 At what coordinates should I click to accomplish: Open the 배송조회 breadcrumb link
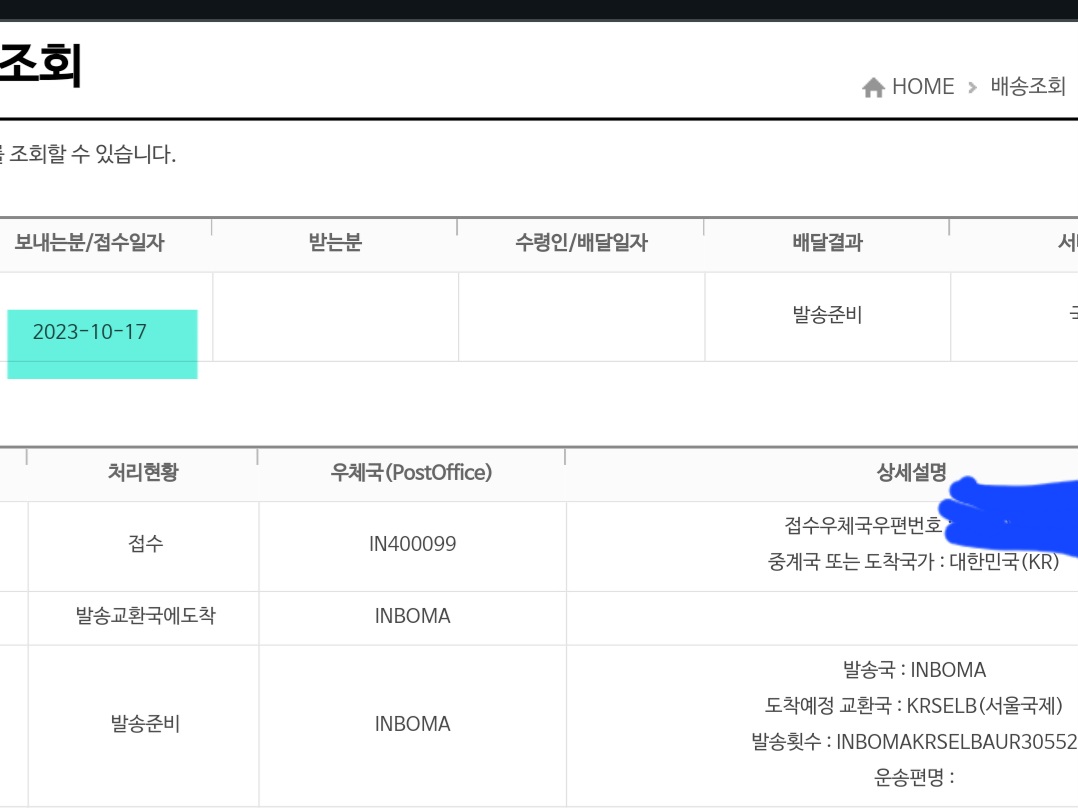tap(1028, 87)
